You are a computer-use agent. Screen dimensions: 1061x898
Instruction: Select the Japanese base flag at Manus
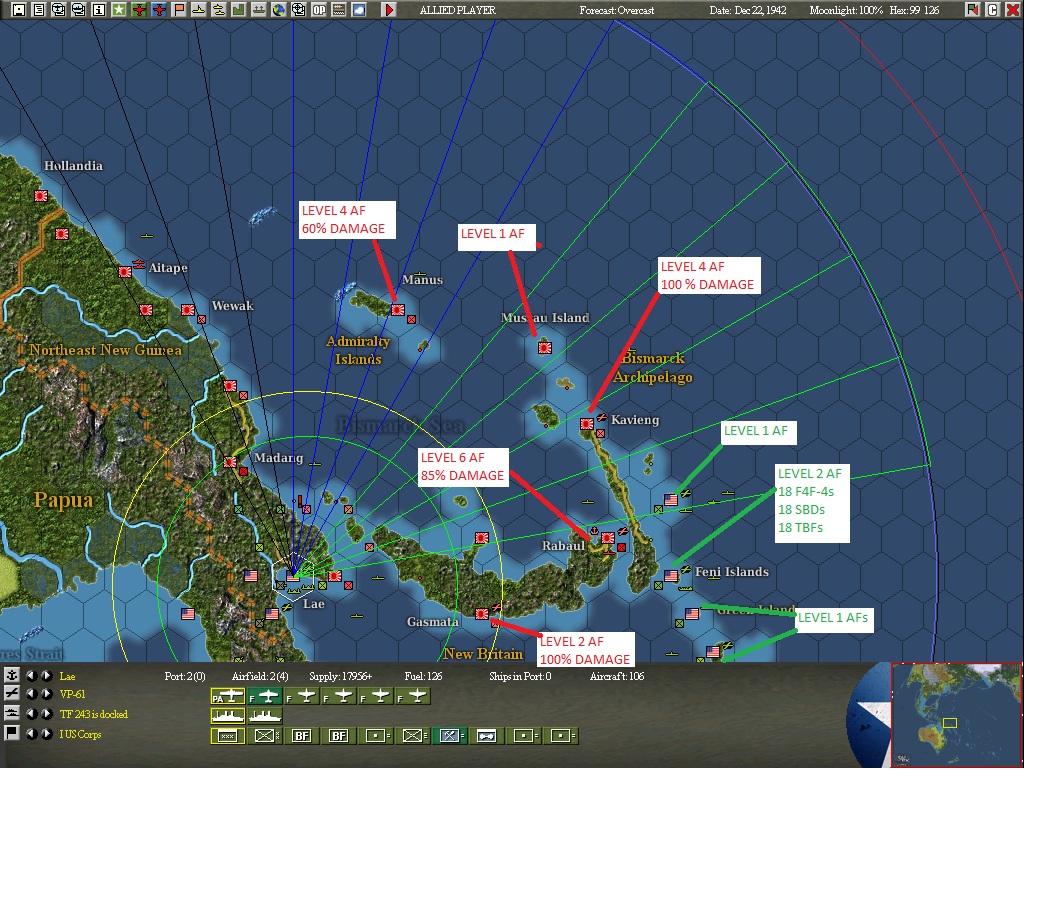coord(398,310)
